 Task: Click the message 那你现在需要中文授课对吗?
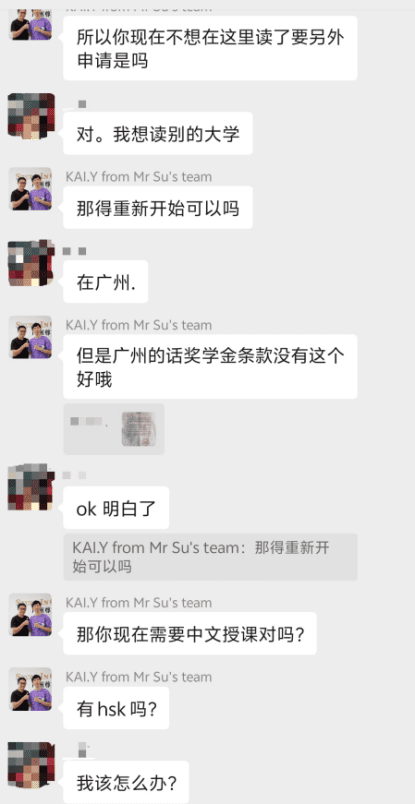click(x=190, y=633)
